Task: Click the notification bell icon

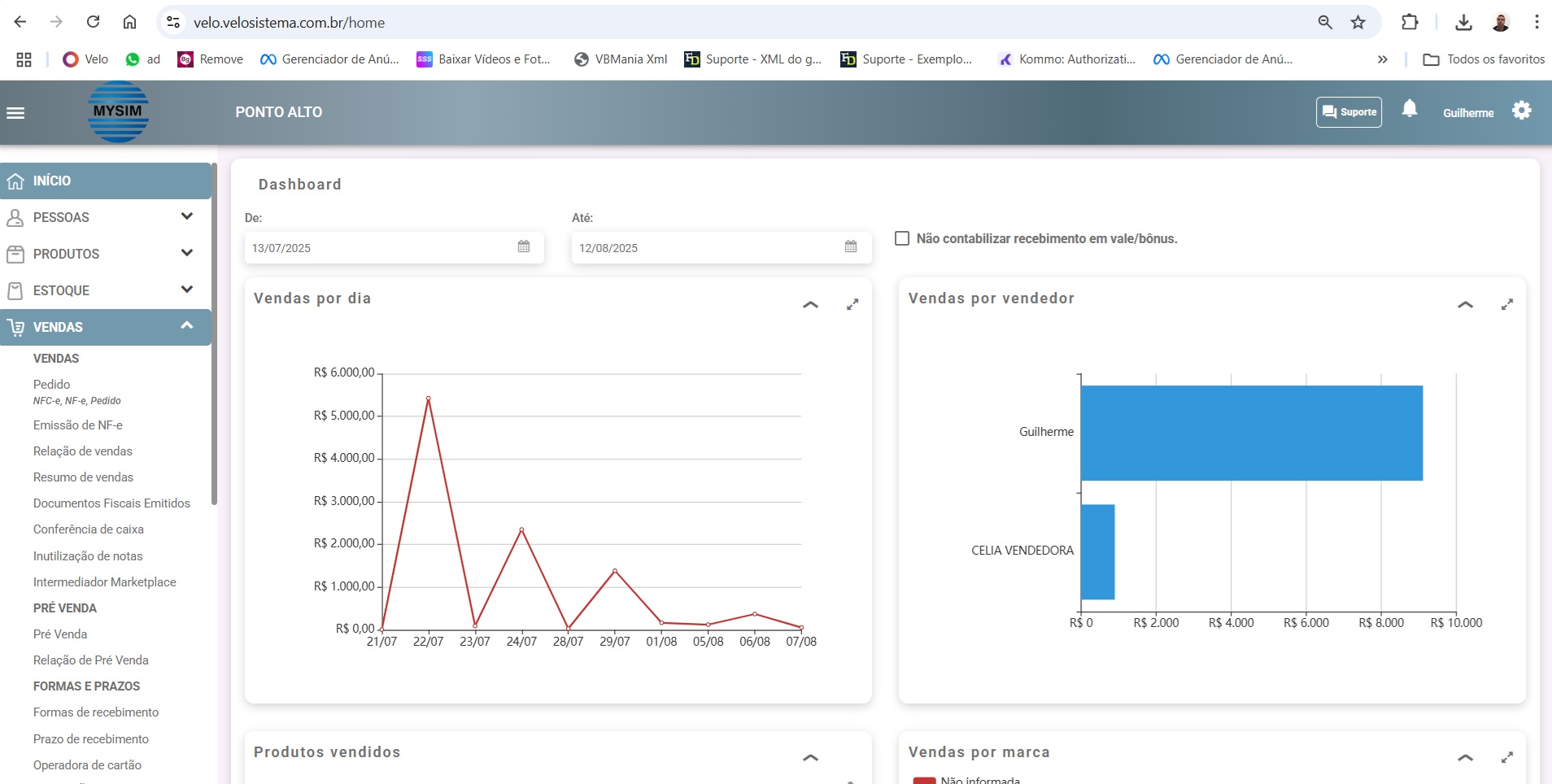Action: [1410, 109]
